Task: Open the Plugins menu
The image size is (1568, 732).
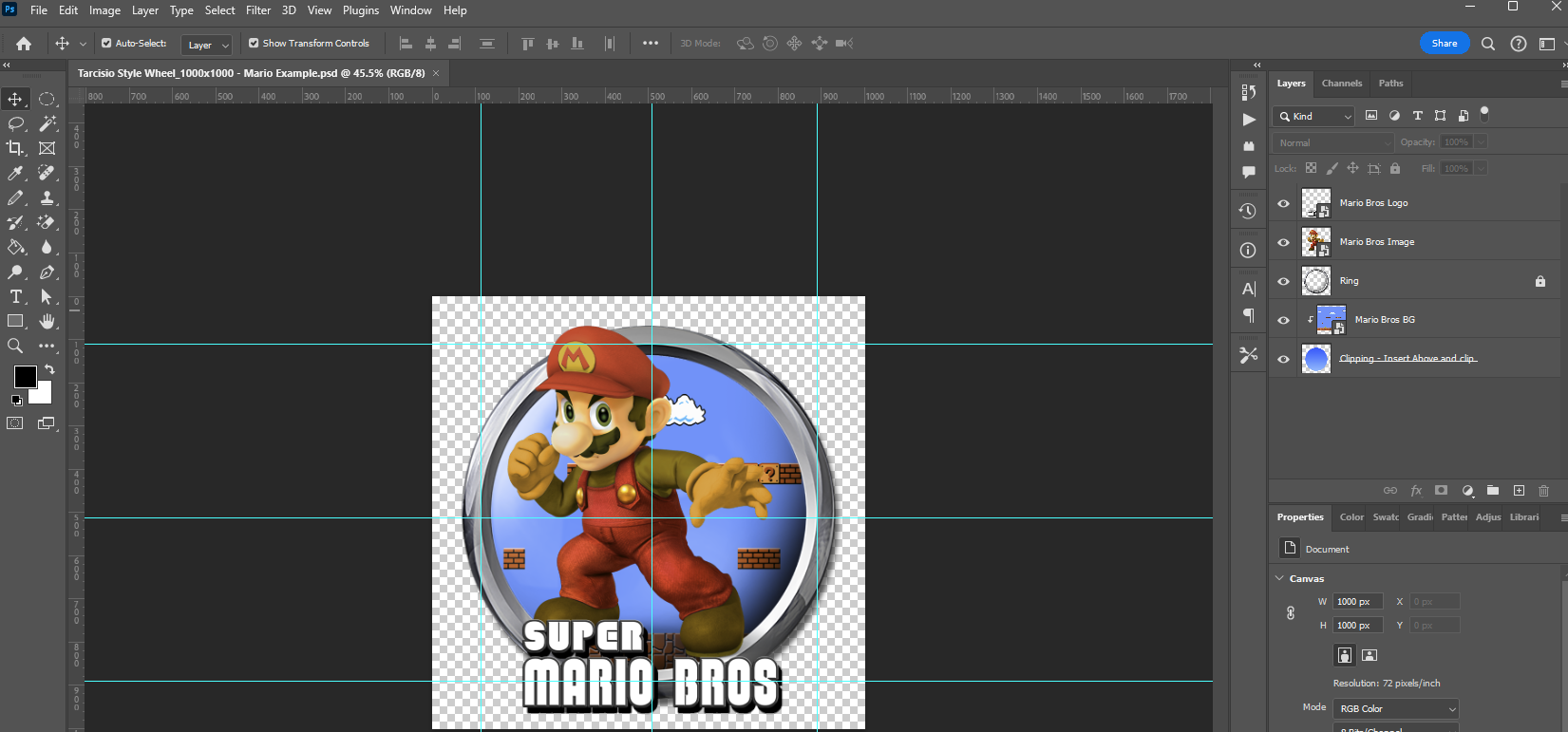Action: (361, 10)
